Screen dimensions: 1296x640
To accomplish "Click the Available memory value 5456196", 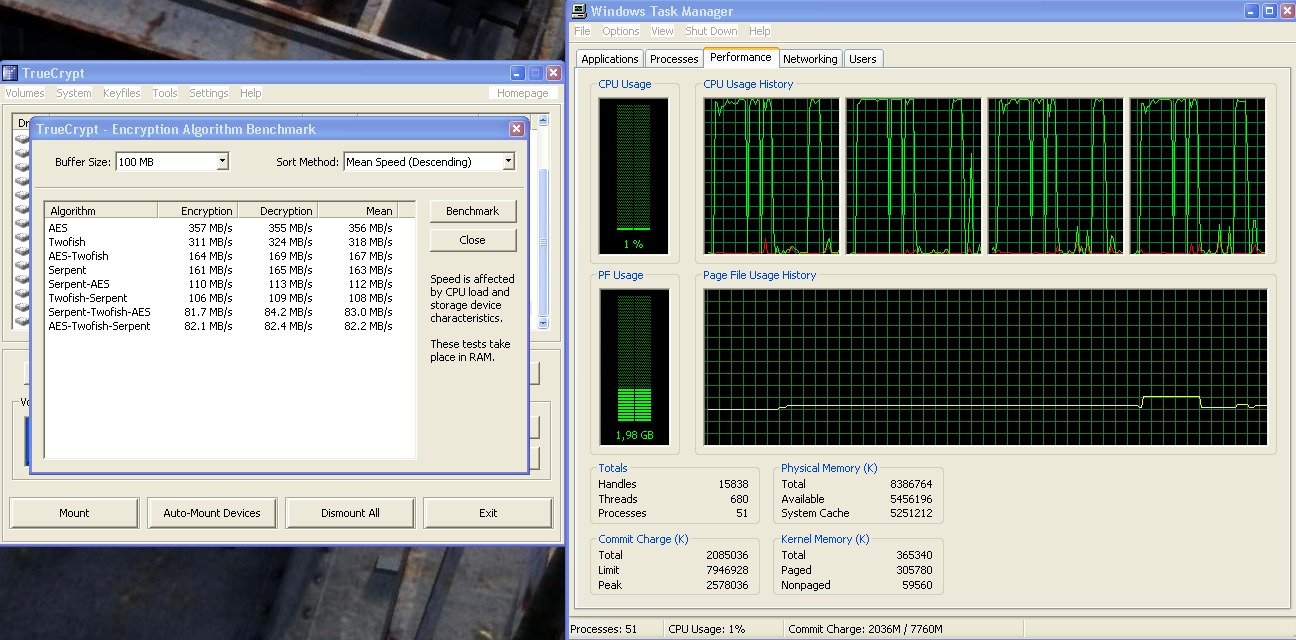I will pyautogui.click(x=911, y=499).
